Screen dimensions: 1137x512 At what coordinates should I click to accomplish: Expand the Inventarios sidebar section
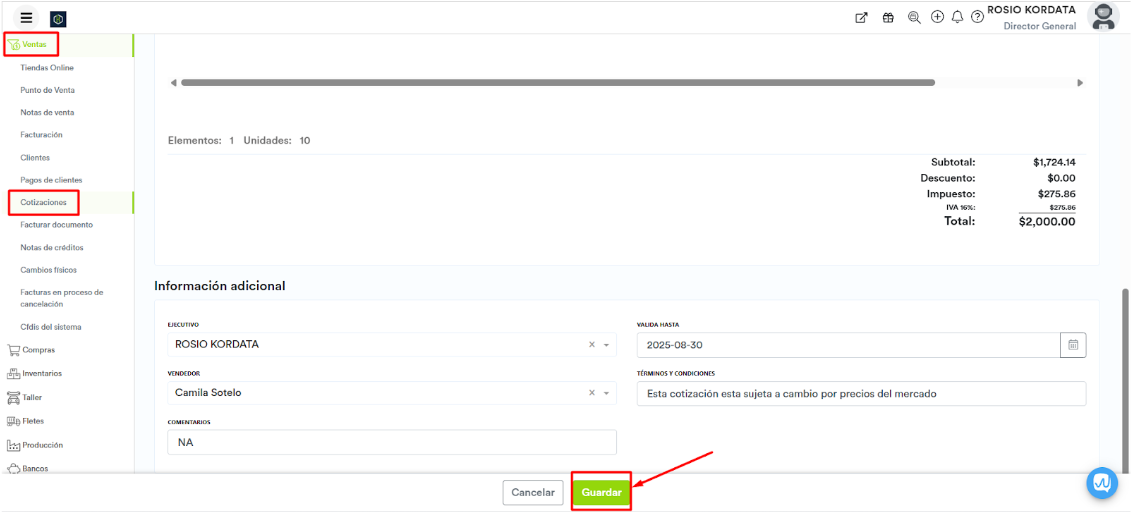click(41, 373)
